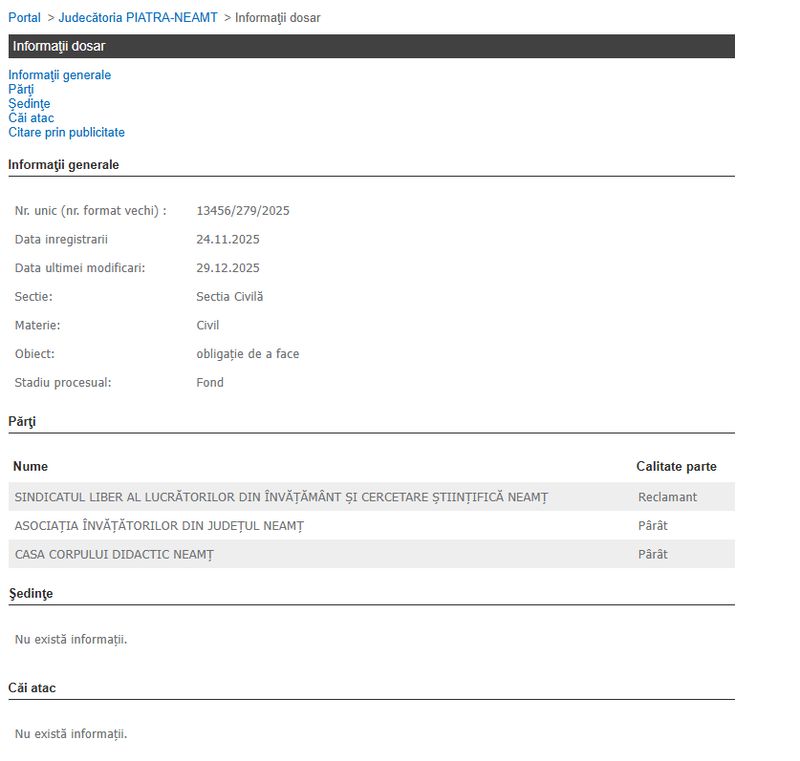Image resolution: width=800 pixels, height=761 pixels.
Task: Click the Nume column header
Action: tap(30, 466)
